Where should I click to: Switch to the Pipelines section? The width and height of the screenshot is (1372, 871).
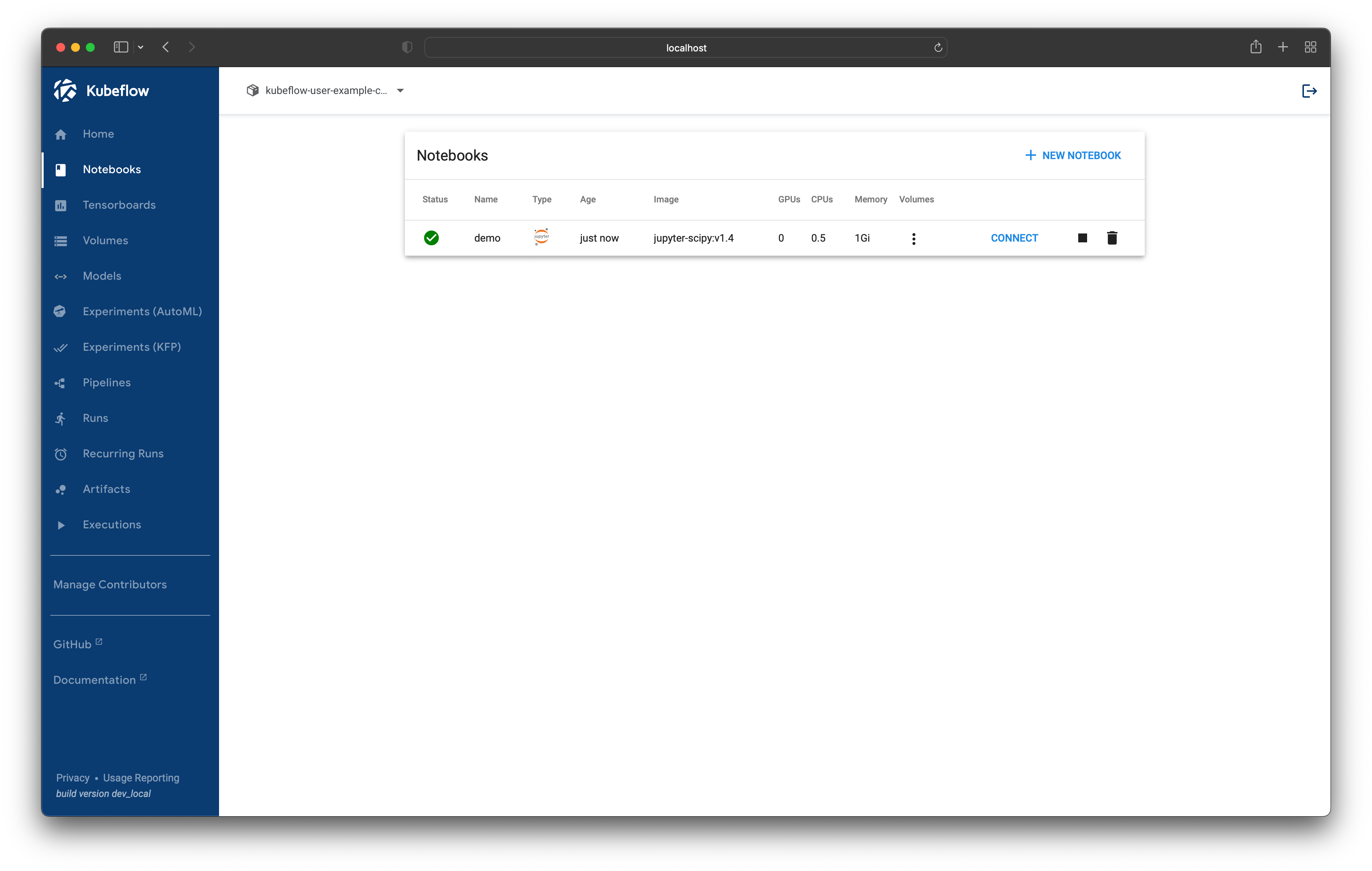point(107,382)
